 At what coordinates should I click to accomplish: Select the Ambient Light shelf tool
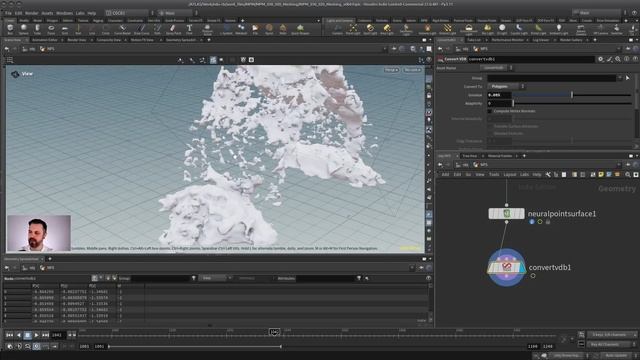pyautogui.click(x=559, y=29)
